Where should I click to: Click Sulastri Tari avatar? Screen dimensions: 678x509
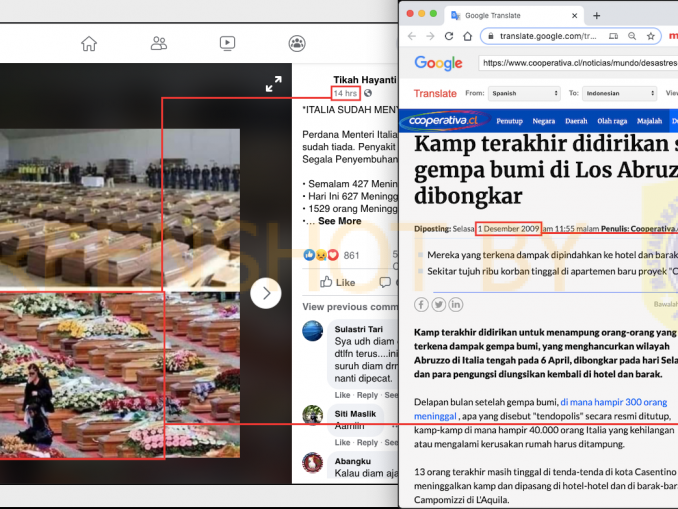pos(313,331)
